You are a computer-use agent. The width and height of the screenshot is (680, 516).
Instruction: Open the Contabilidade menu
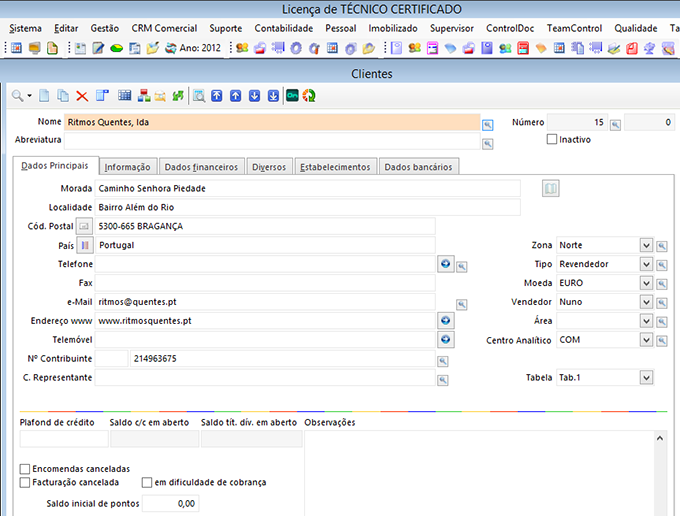click(284, 28)
